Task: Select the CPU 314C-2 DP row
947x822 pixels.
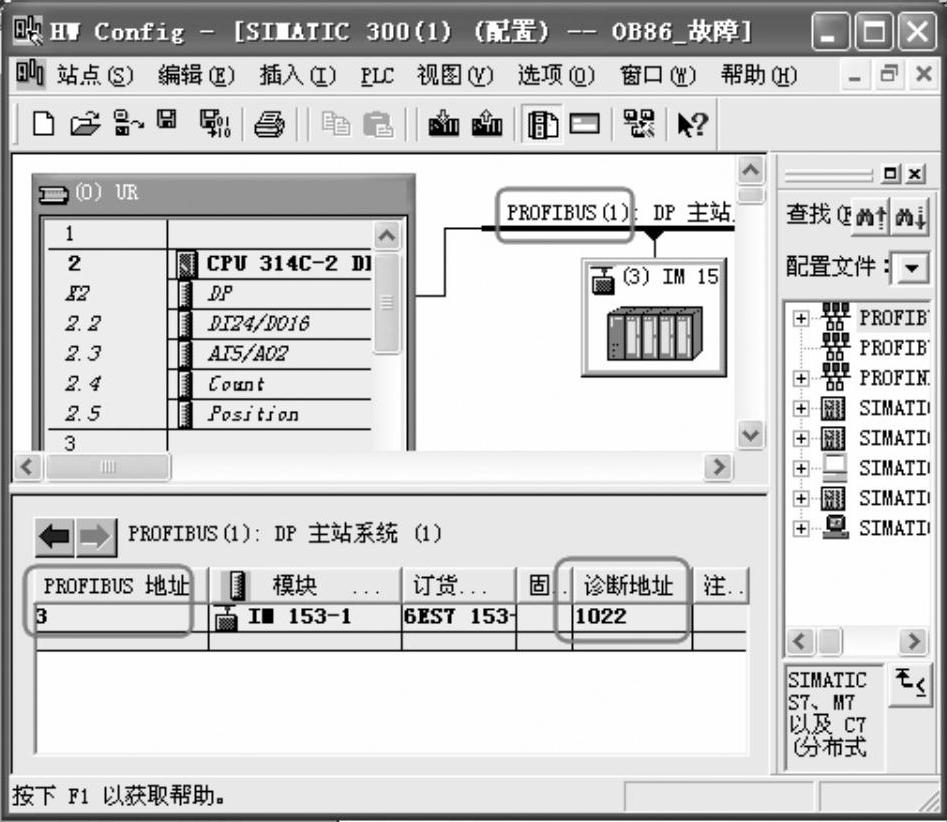Action: [x=210, y=263]
